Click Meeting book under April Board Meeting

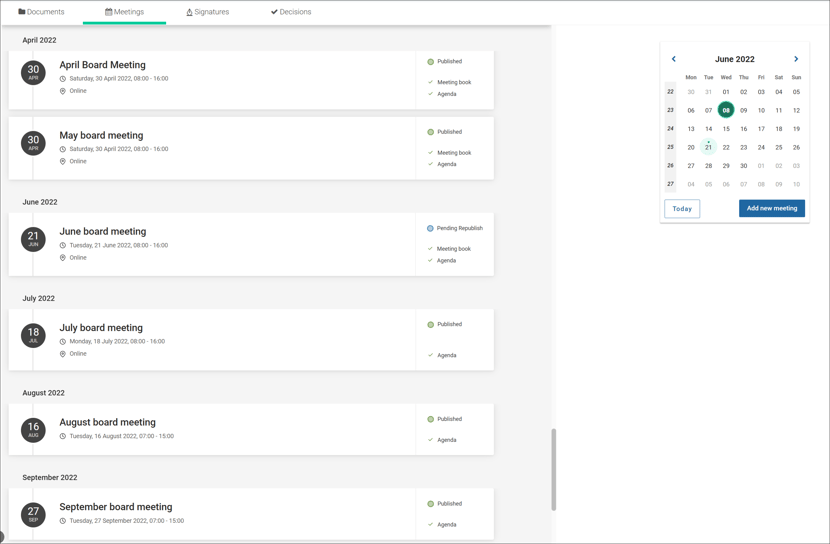coord(454,82)
